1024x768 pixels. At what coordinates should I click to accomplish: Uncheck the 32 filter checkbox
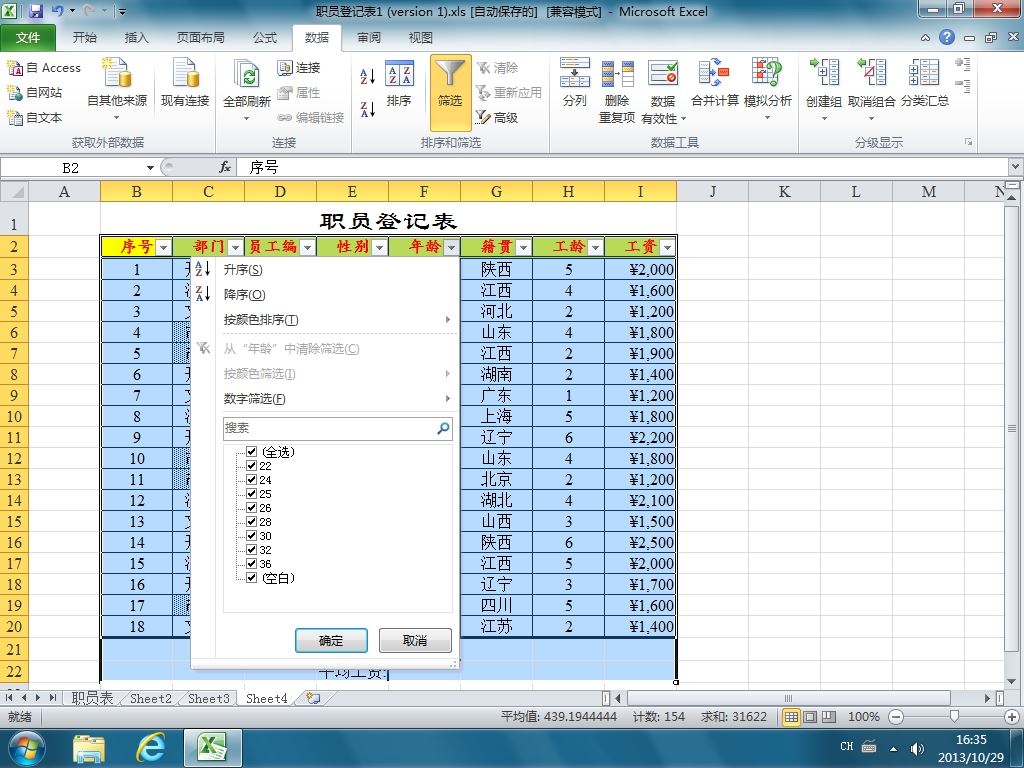251,550
